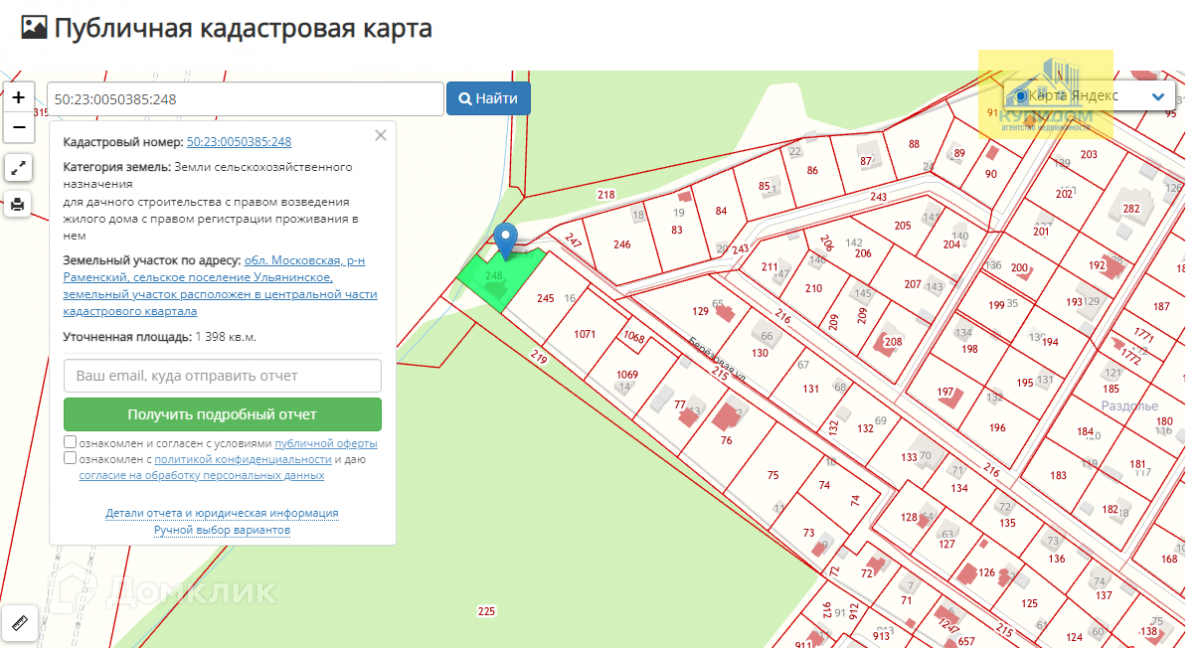Open the Карта Яндекс map type dropdown

click(x=1088, y=96)
